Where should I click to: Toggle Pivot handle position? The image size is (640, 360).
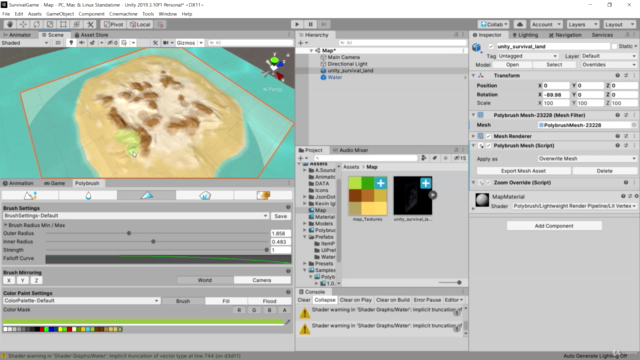pyautogui.click(x=113, y=24)
